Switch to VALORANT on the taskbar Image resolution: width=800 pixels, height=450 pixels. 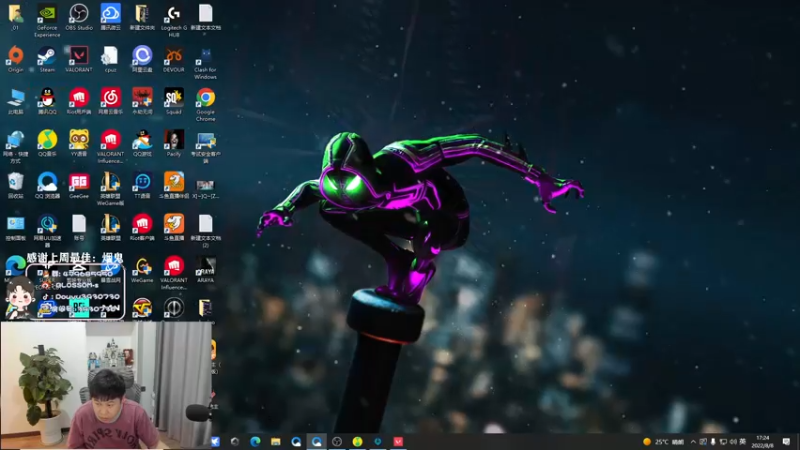point(398,441)
